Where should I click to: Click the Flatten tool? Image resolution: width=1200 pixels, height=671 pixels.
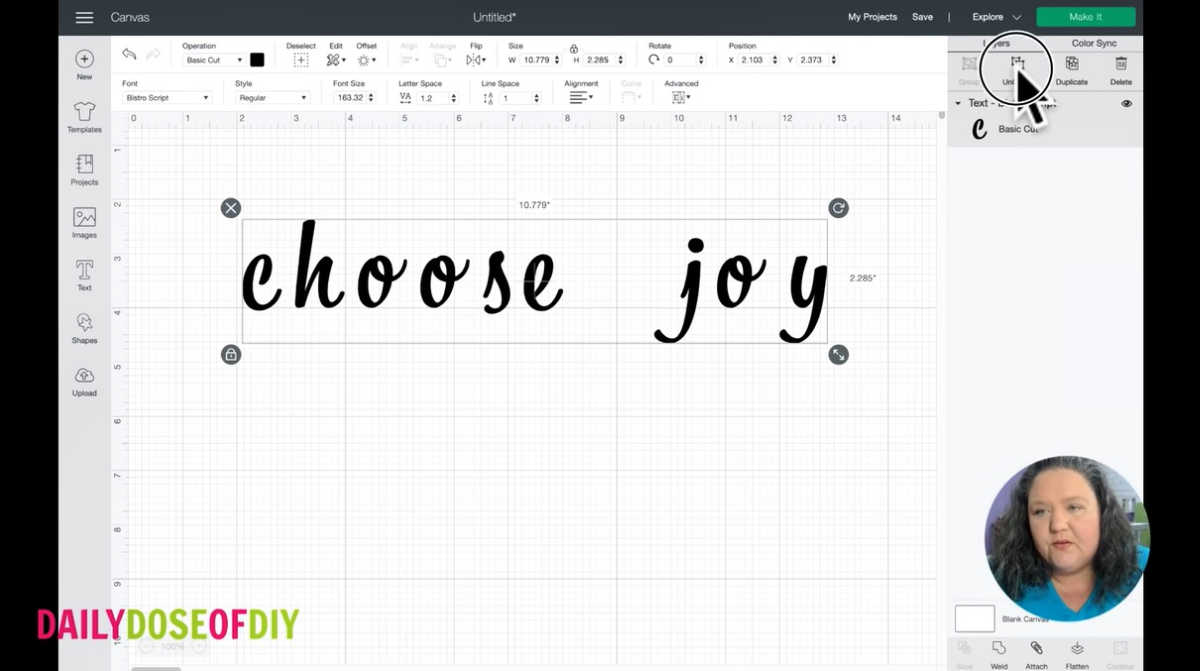1077,648
